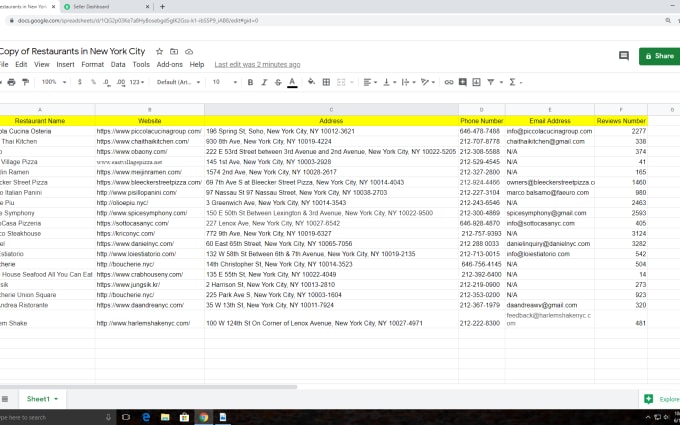The width and height of the screenshot is (680, 425).
Task: Toggle italic formatting
Action: tap(264, 82)
